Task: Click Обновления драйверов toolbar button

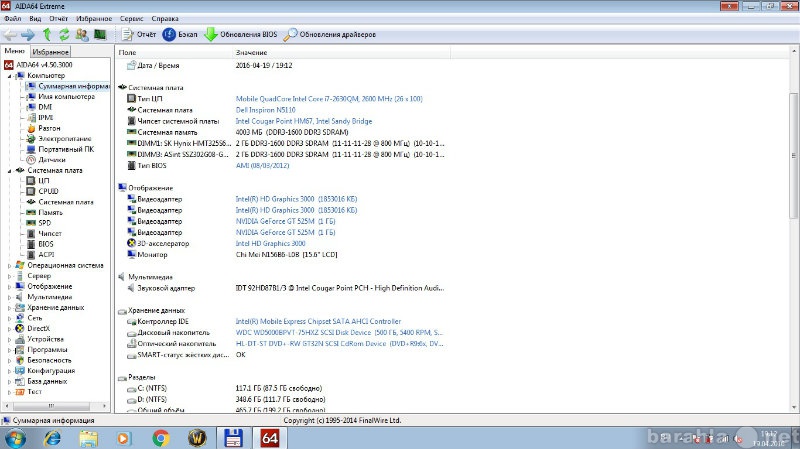Action: pos(329,35)
